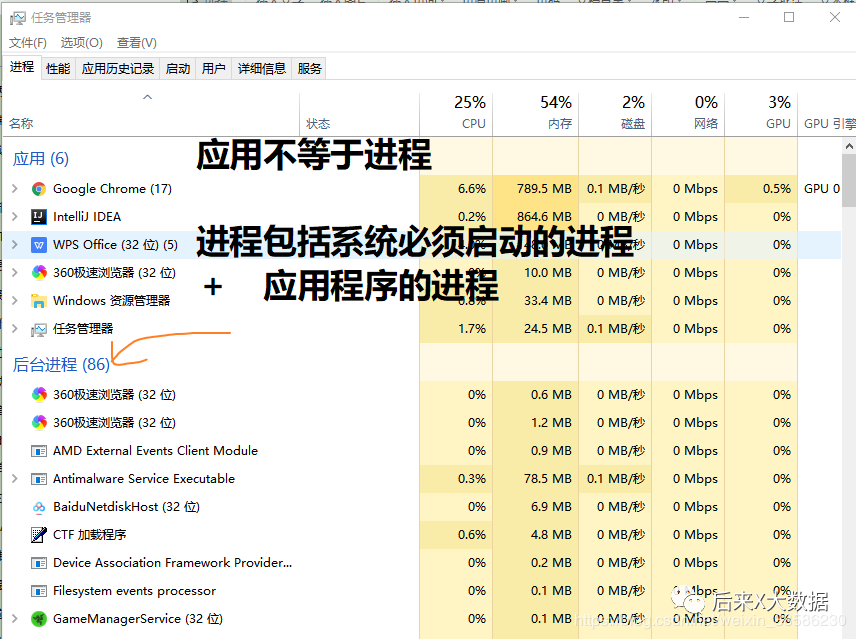Switch to the 性能 tab
This screenshot has height=639, width=856.
[58, 69]
